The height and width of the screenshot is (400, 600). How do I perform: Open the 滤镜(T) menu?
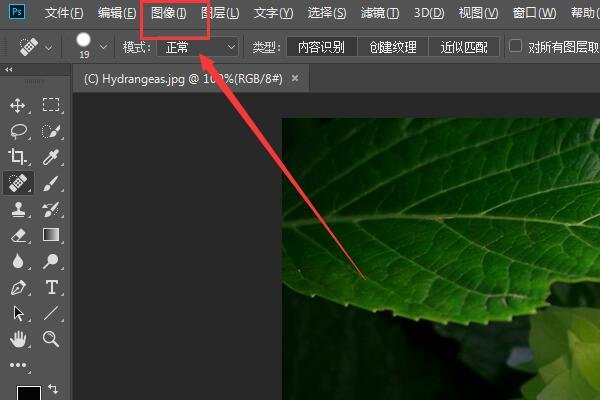pos(380,13)
